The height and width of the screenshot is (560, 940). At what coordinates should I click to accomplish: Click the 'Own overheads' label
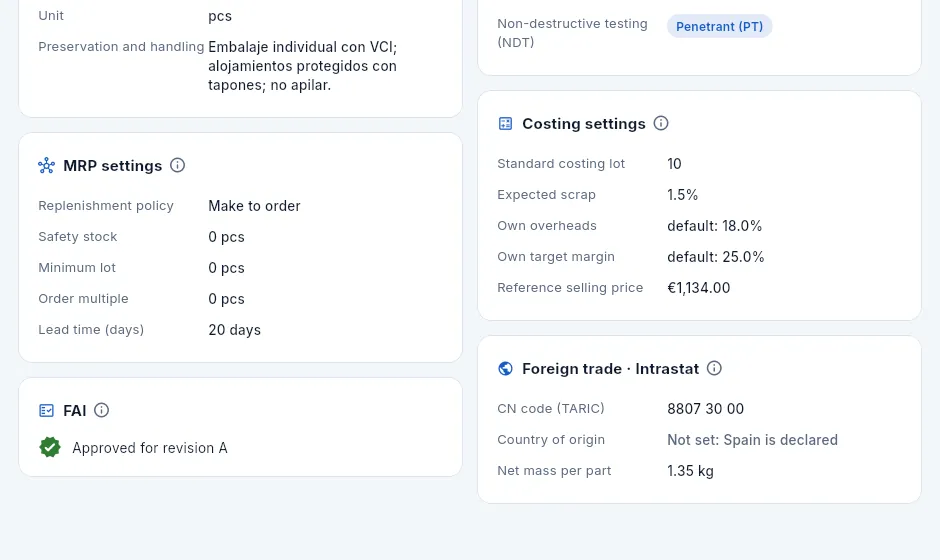(x=547, y=226)
